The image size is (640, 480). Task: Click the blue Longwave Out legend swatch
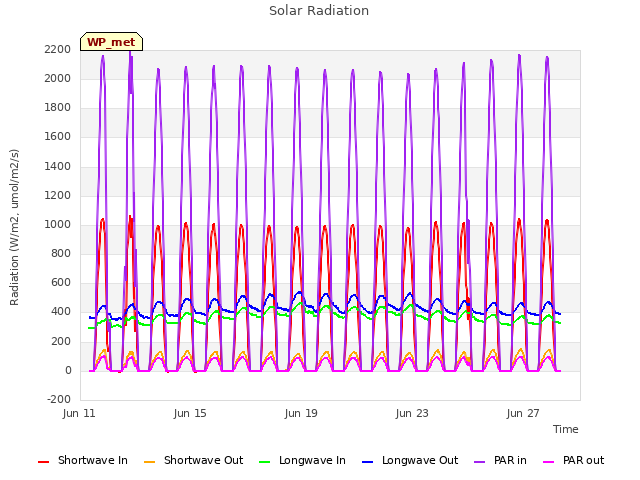pyautogui.click(x=367, y=462)
